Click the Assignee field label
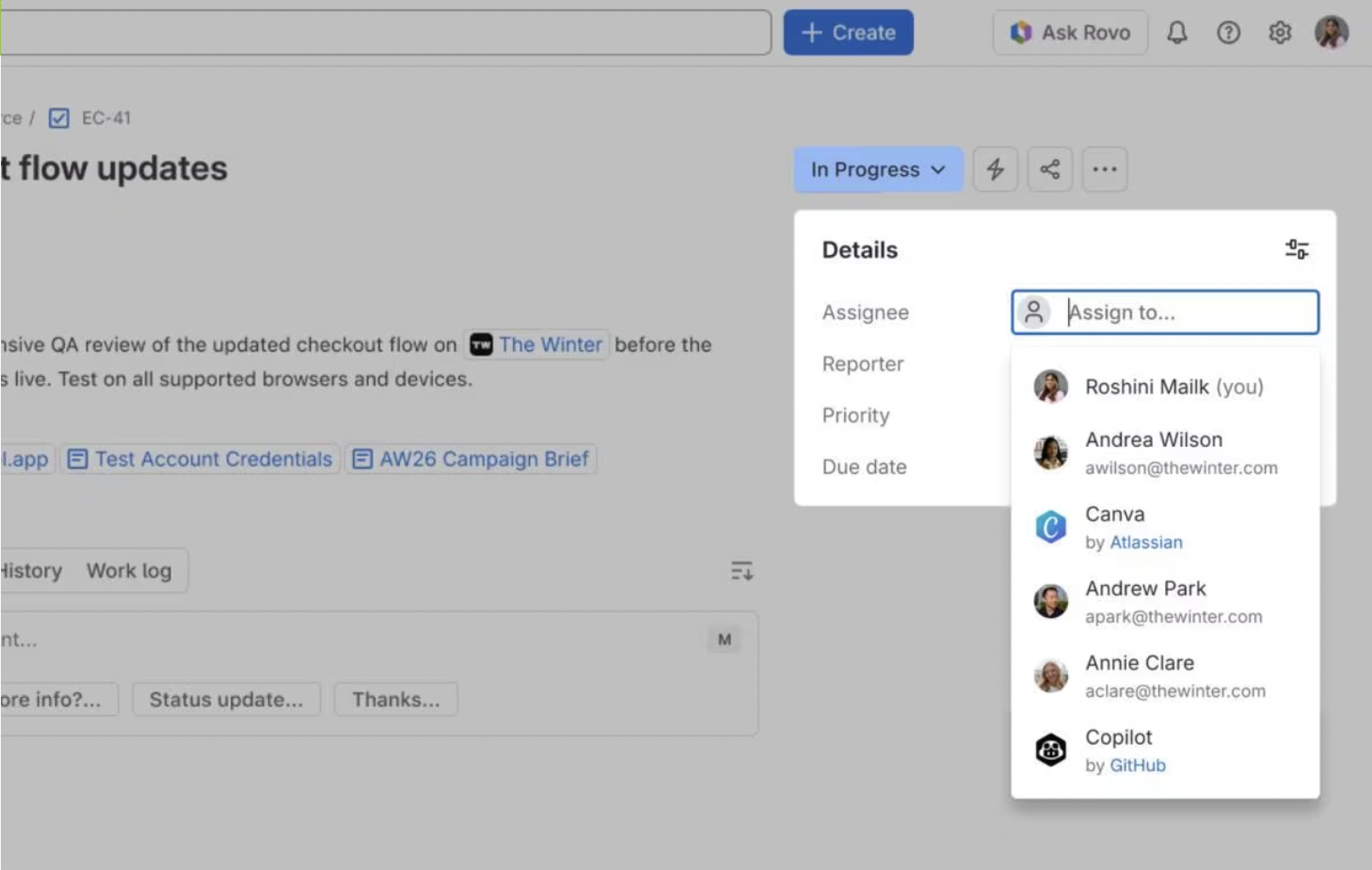Viewport: 1372px width, 870px height. pos(865,312)
